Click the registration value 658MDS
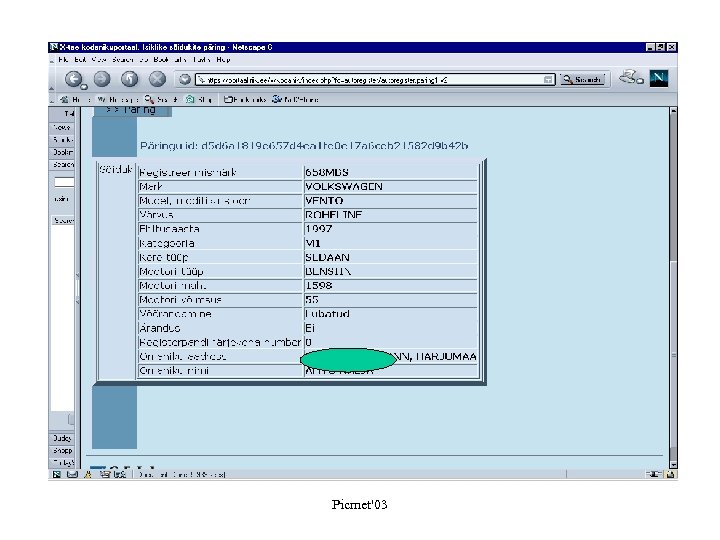720x540 pixels. [x=327, y=172]
